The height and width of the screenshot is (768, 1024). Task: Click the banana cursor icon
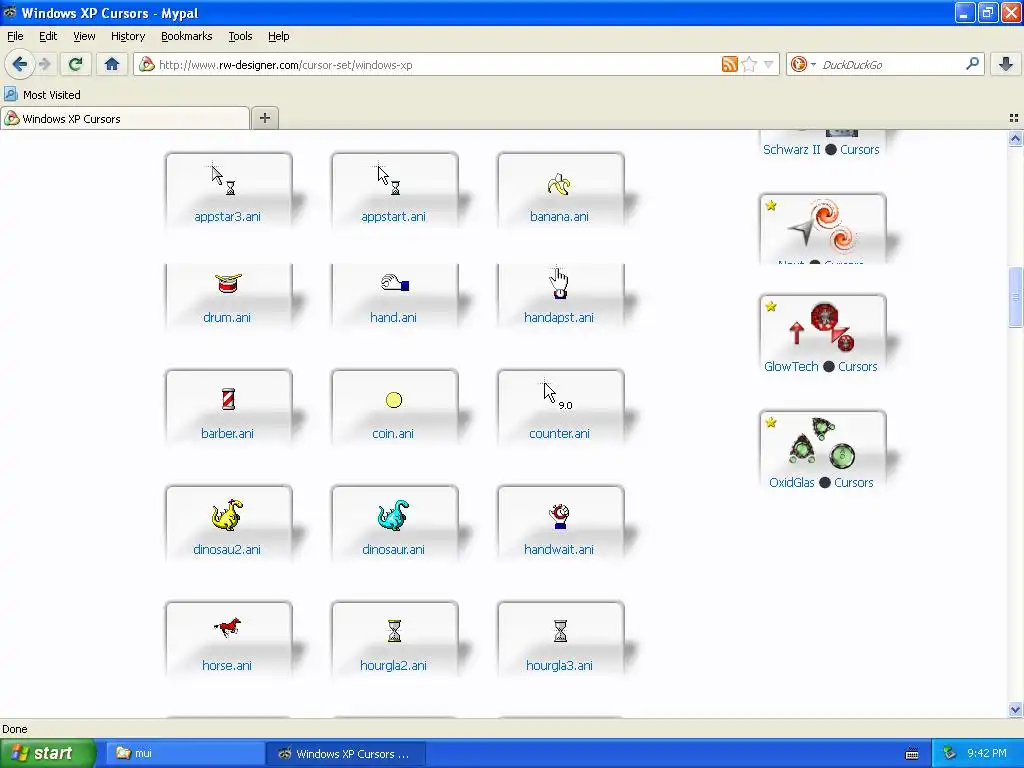[559, 185]
